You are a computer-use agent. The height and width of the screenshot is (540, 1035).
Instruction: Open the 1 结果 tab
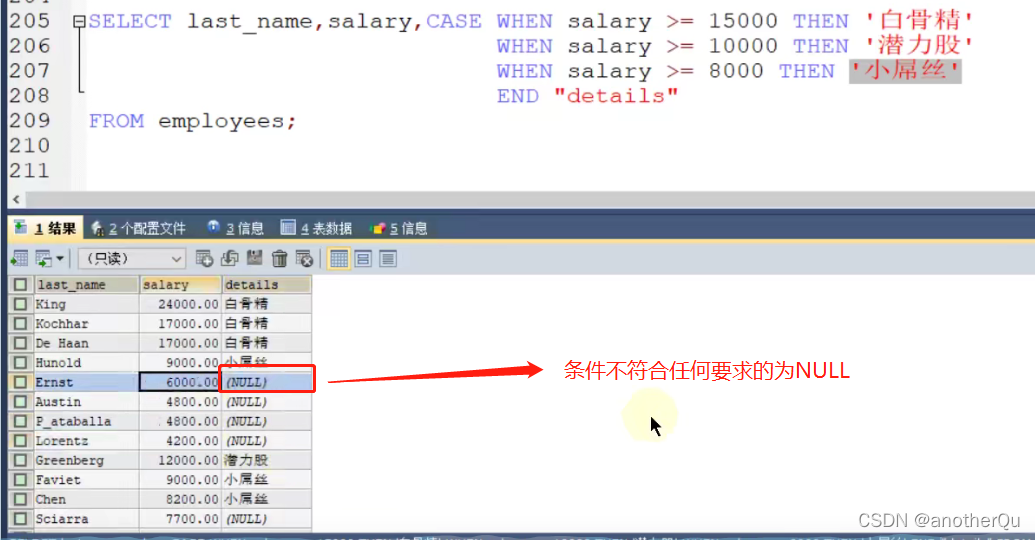[46, 228]
